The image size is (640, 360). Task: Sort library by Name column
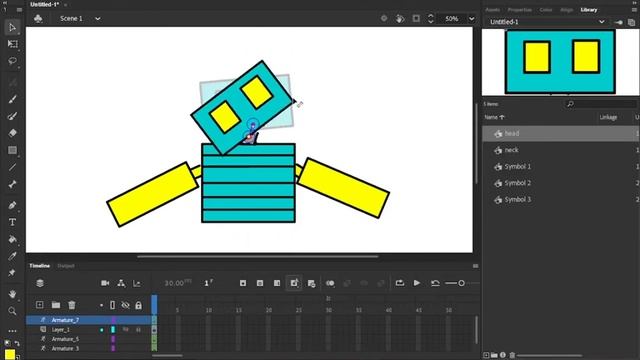pyautogui.click(x=494, y=117)
